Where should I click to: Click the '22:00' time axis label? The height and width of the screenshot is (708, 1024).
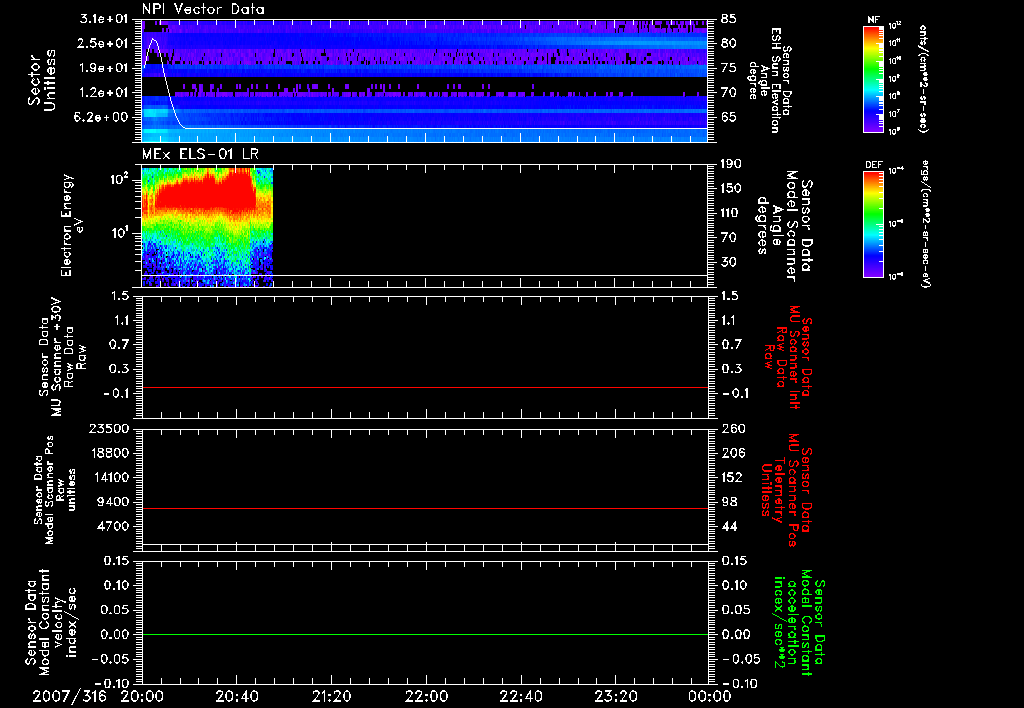coord(426,696)
